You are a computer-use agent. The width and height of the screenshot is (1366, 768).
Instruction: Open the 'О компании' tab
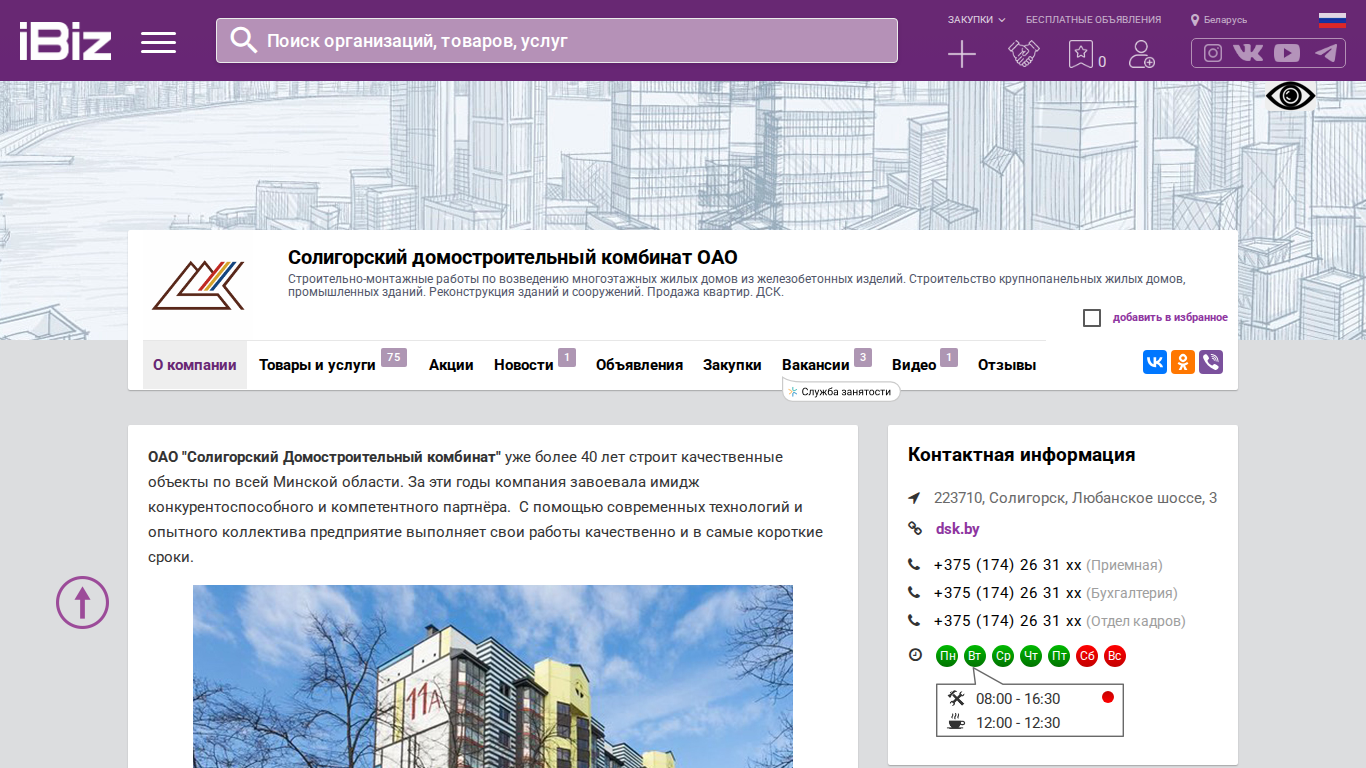point(195,365)
